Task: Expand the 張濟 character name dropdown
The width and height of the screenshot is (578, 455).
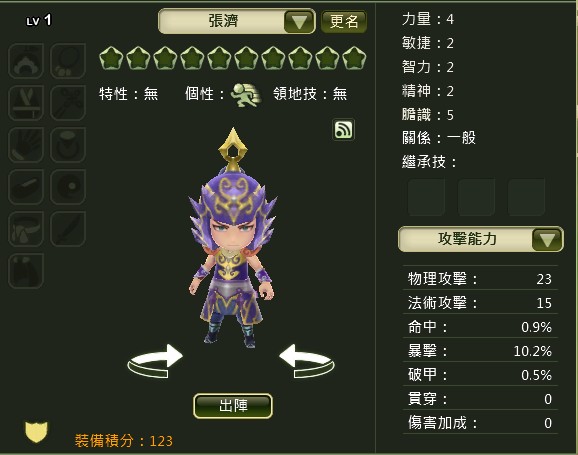Action: [x=299, y=22]
